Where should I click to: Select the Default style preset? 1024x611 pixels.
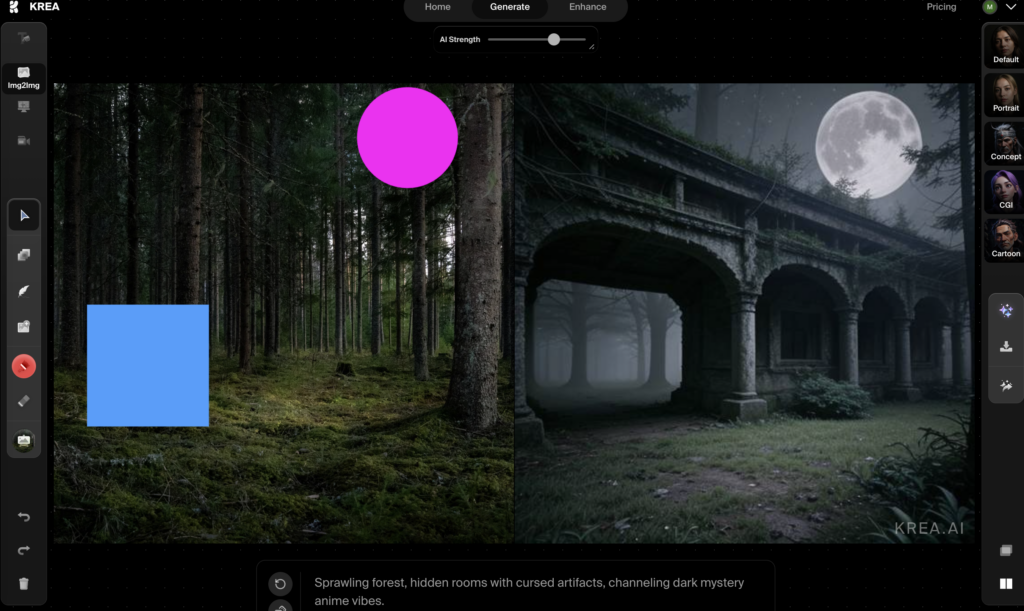pyautogui.click(x=1004, y=45)
